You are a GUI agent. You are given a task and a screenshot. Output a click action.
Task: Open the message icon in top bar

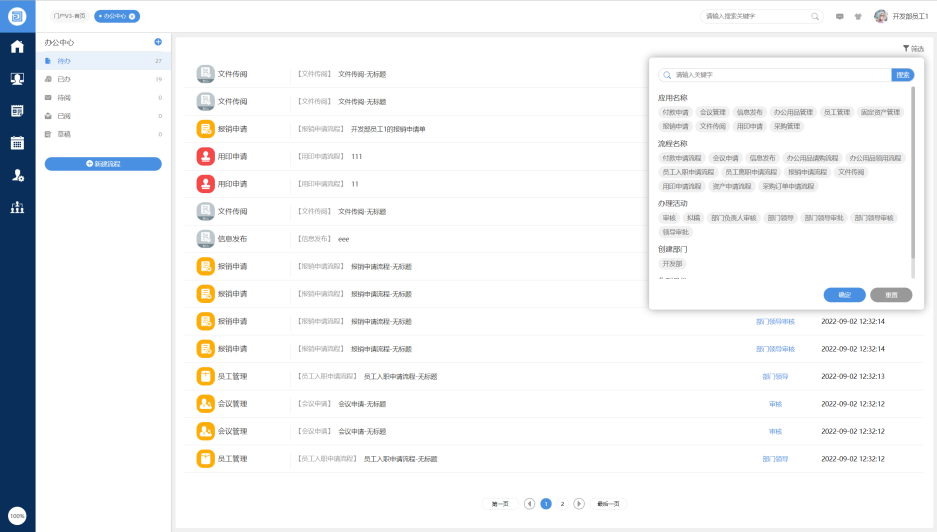click(839, 16)
